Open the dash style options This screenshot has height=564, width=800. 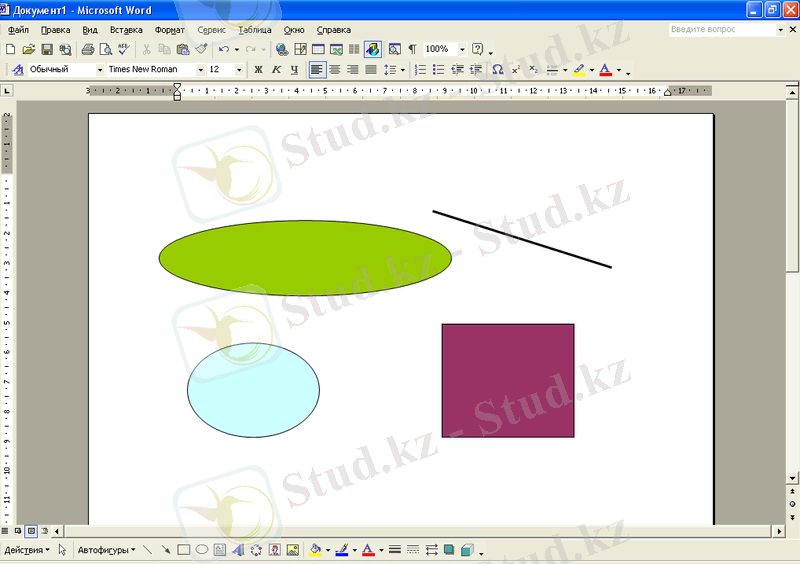(x=413, y=550)
